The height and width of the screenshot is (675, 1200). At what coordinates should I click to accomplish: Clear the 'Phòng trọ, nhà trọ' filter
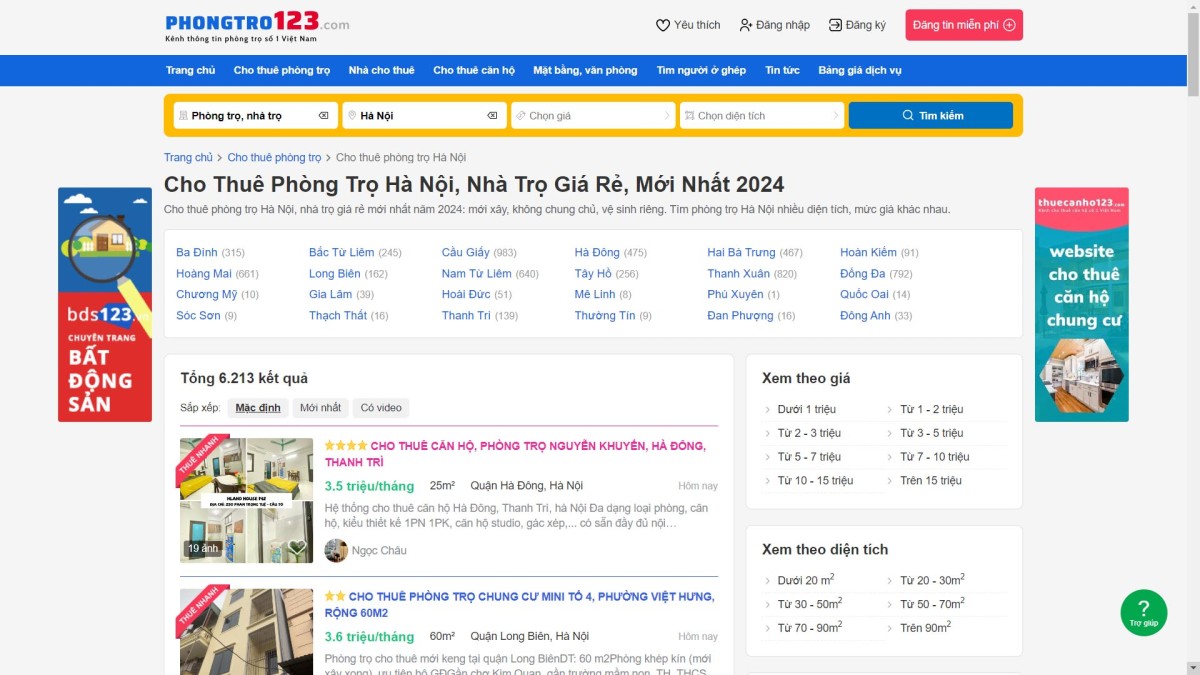click(x=324, y=116)
